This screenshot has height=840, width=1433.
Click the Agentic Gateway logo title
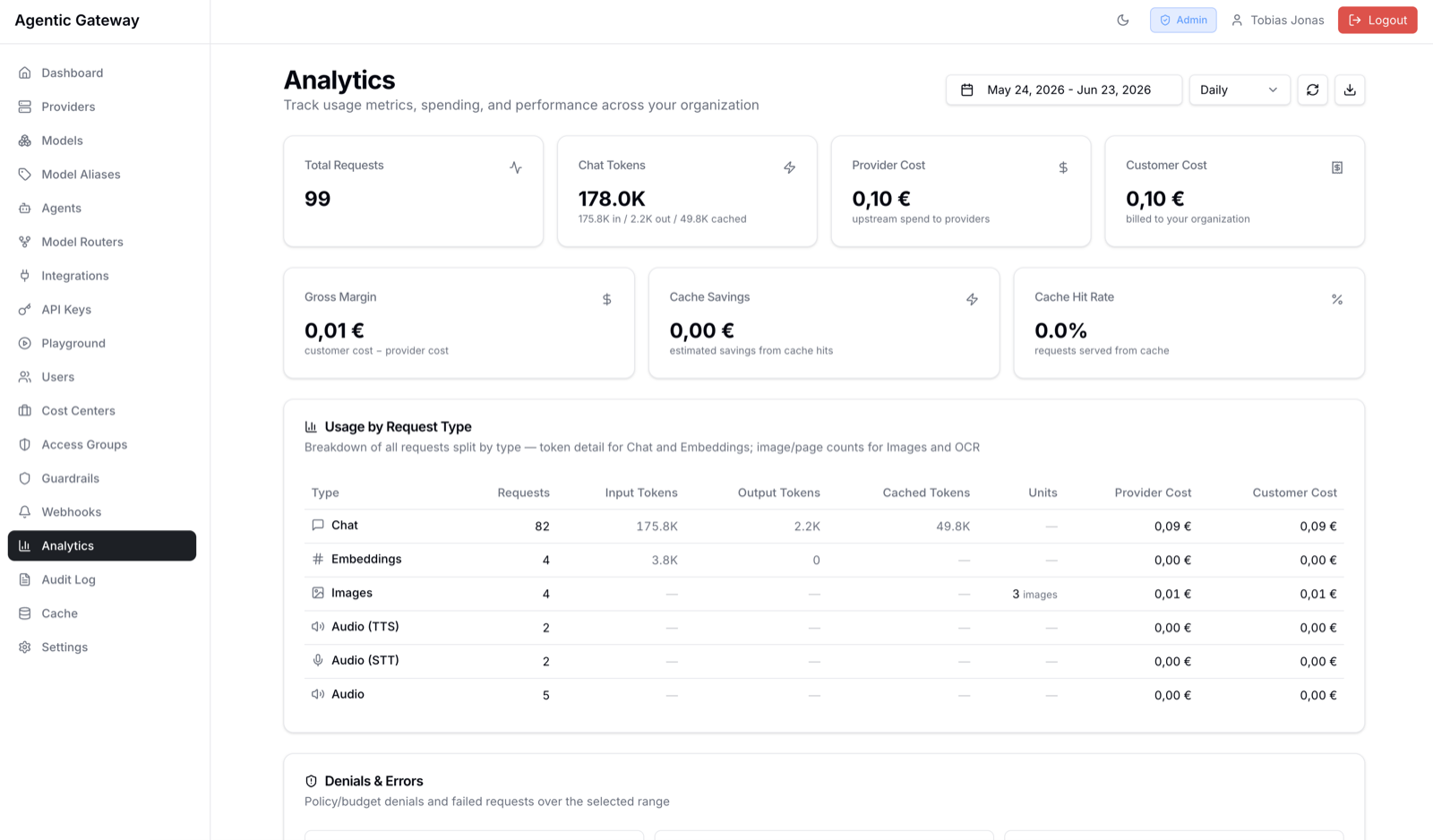point(77,20)
